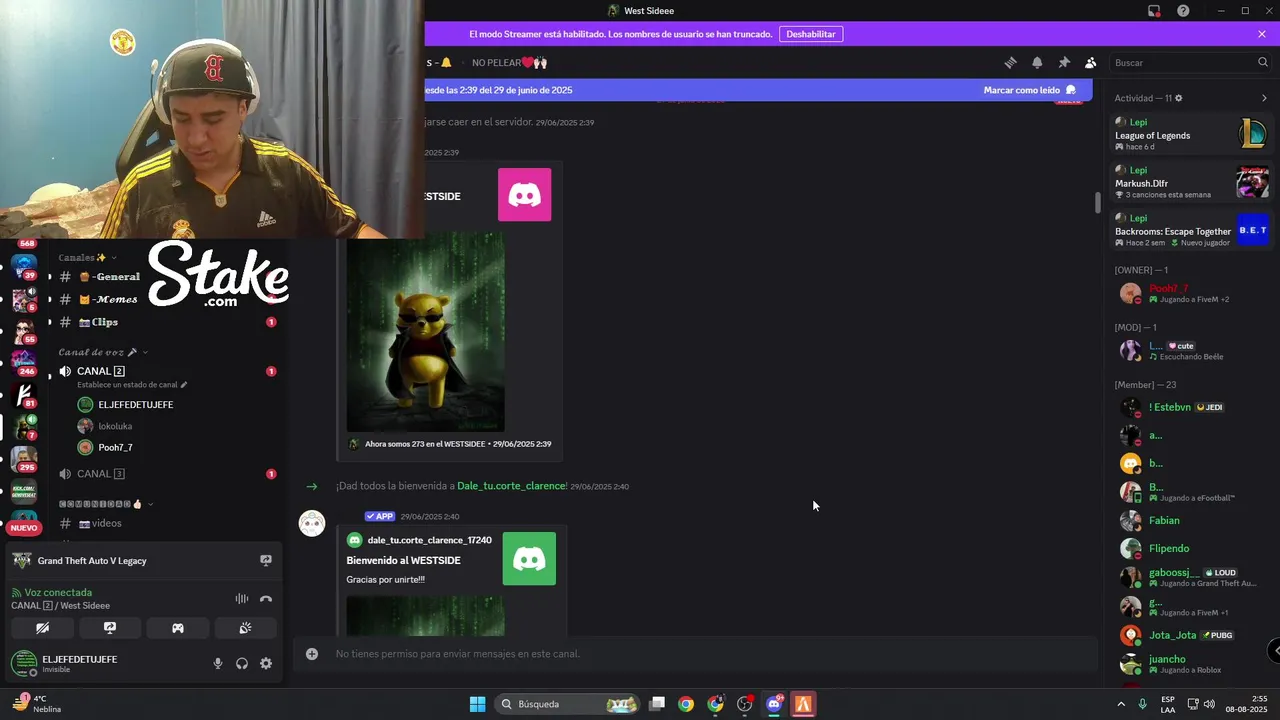Open the Discord inbox icon

click(x=1154, y=11)
